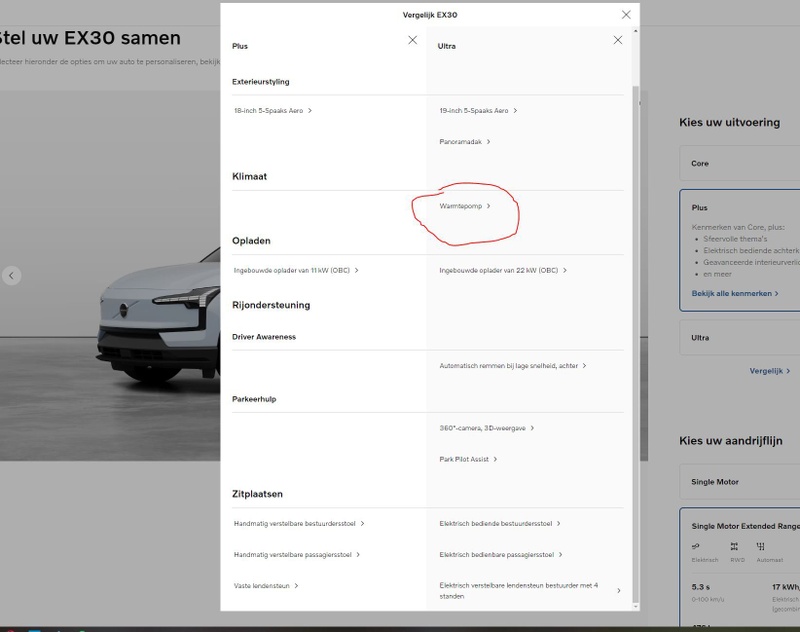Viewport: 800px width, 632px height.
Task: Open 18-inch 5-Spaaks Aero details
Action: [273, 111]
